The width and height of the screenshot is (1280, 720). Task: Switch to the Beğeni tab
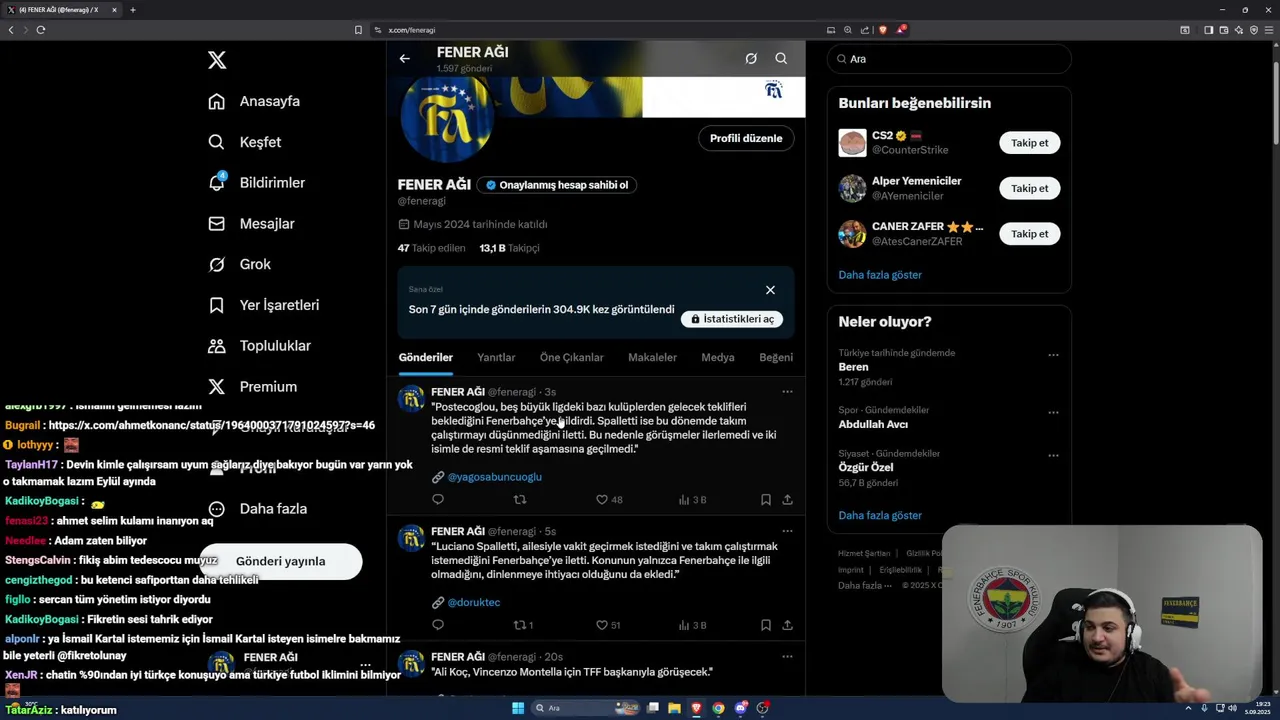click(776, 358)
